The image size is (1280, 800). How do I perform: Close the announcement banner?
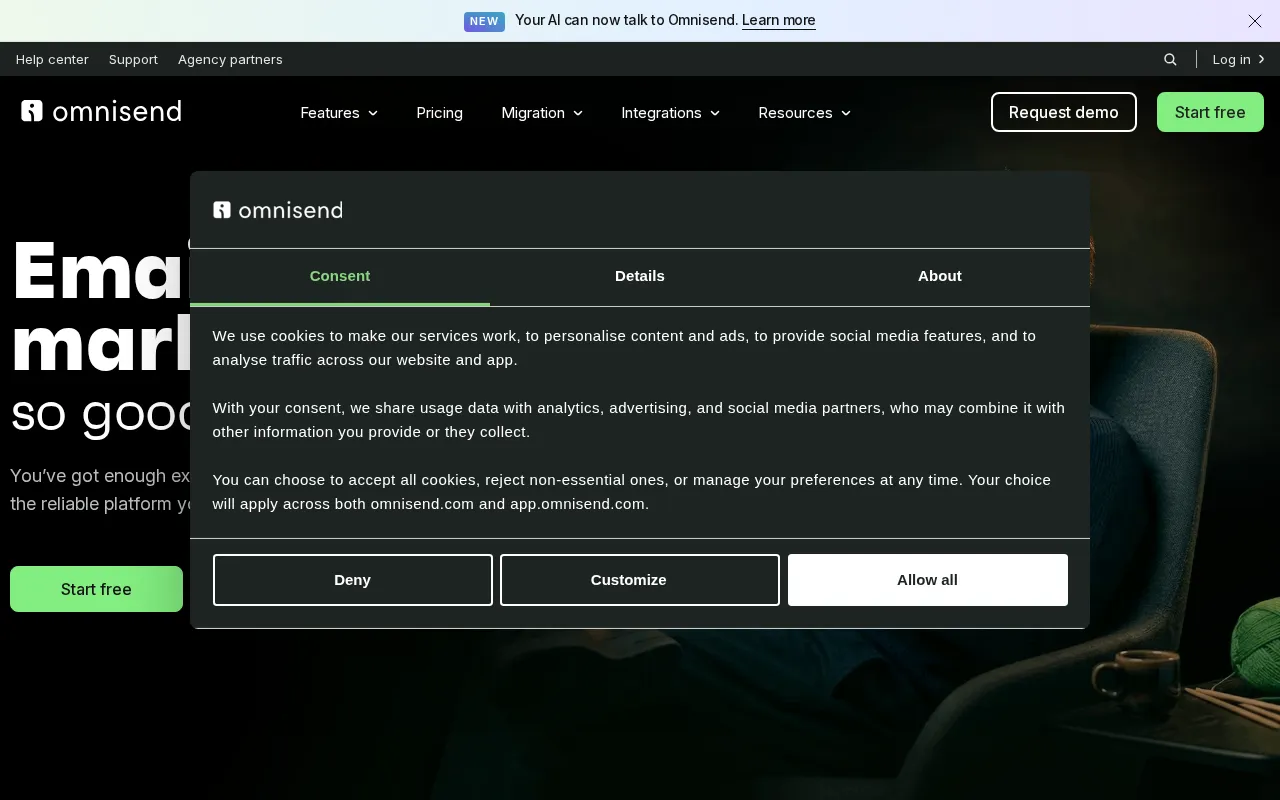(1255, 20)
